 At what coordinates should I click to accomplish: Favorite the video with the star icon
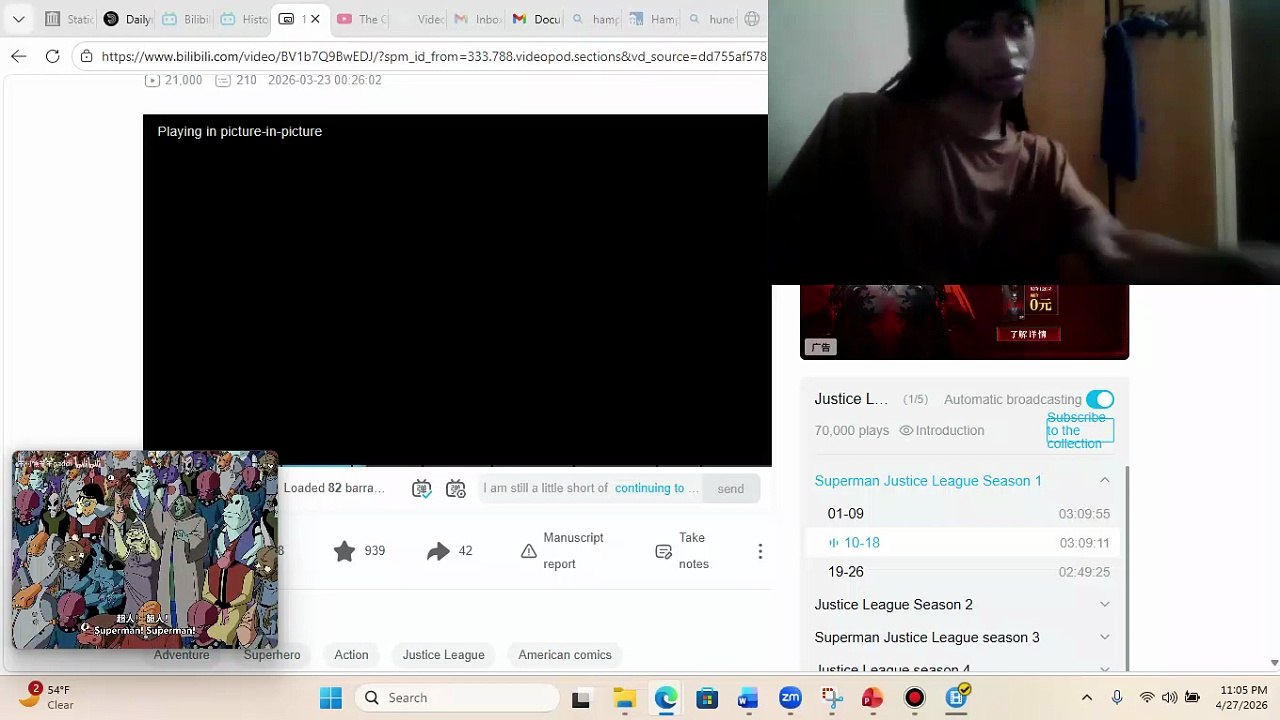(344, 551)
